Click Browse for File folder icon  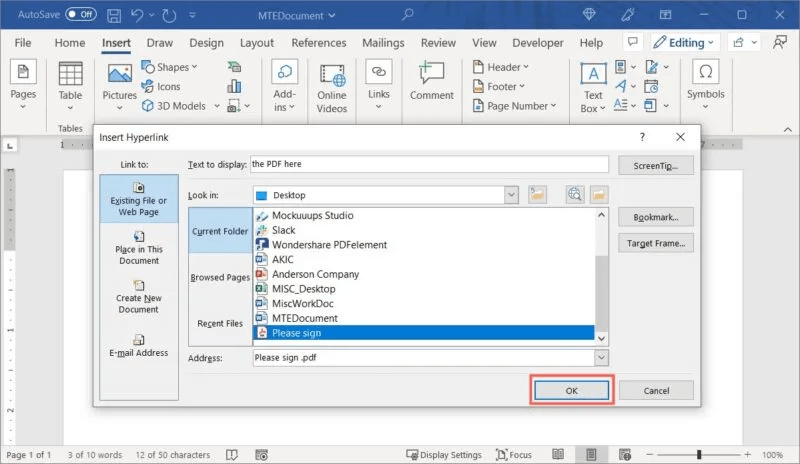click(x=599, y=194)
